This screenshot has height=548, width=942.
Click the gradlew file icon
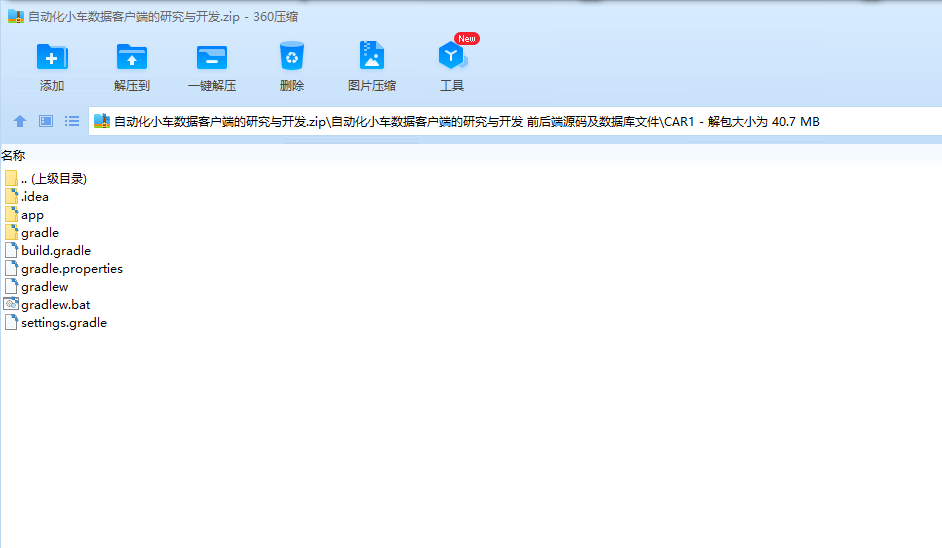tap(11, 287)
